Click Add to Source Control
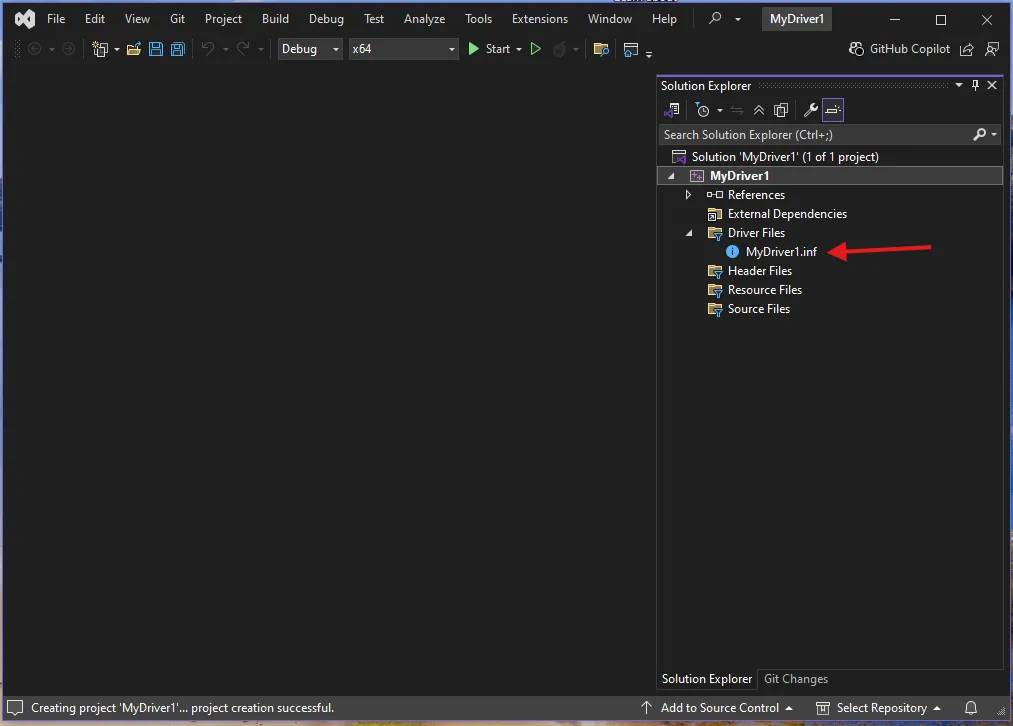1013x726 pixels. [717, 708]
